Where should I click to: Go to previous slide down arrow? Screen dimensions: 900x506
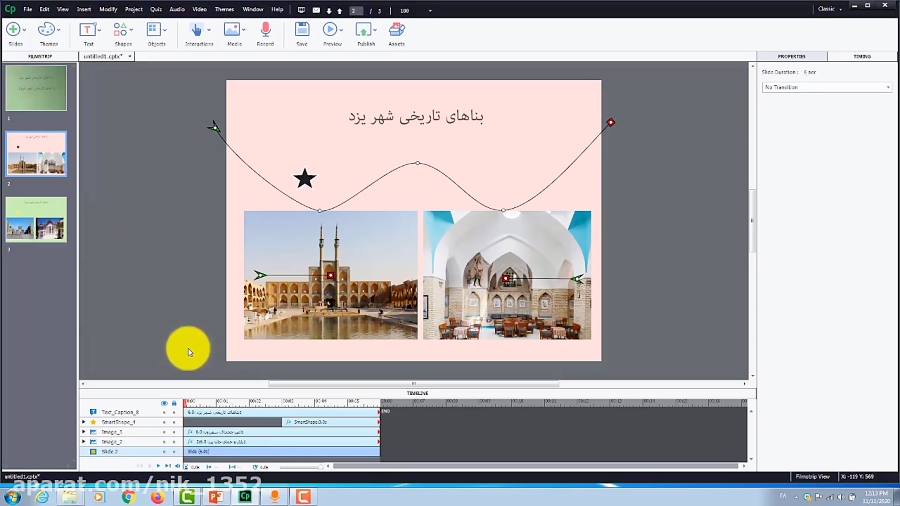(x=329, y=10)
